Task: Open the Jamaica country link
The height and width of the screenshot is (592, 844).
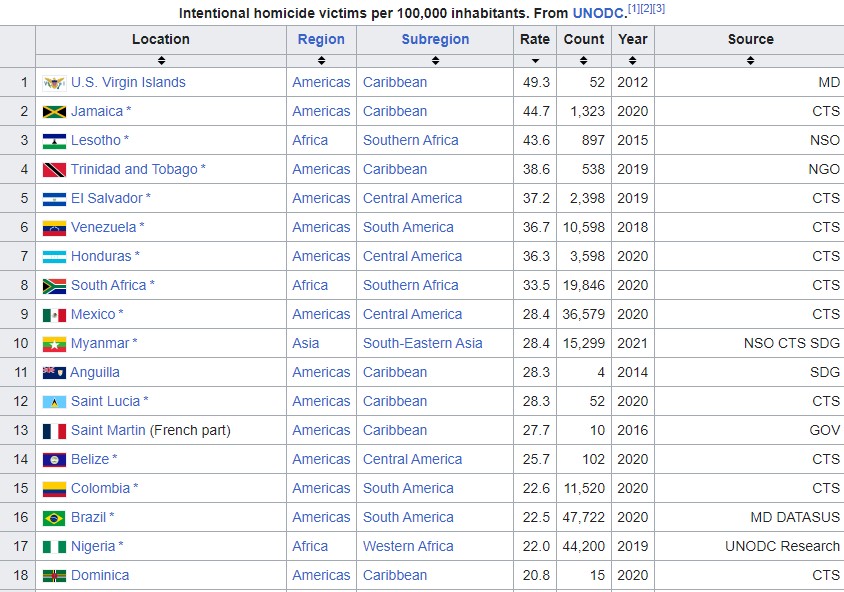Action: pyautogui.click(x=97, y=111)
